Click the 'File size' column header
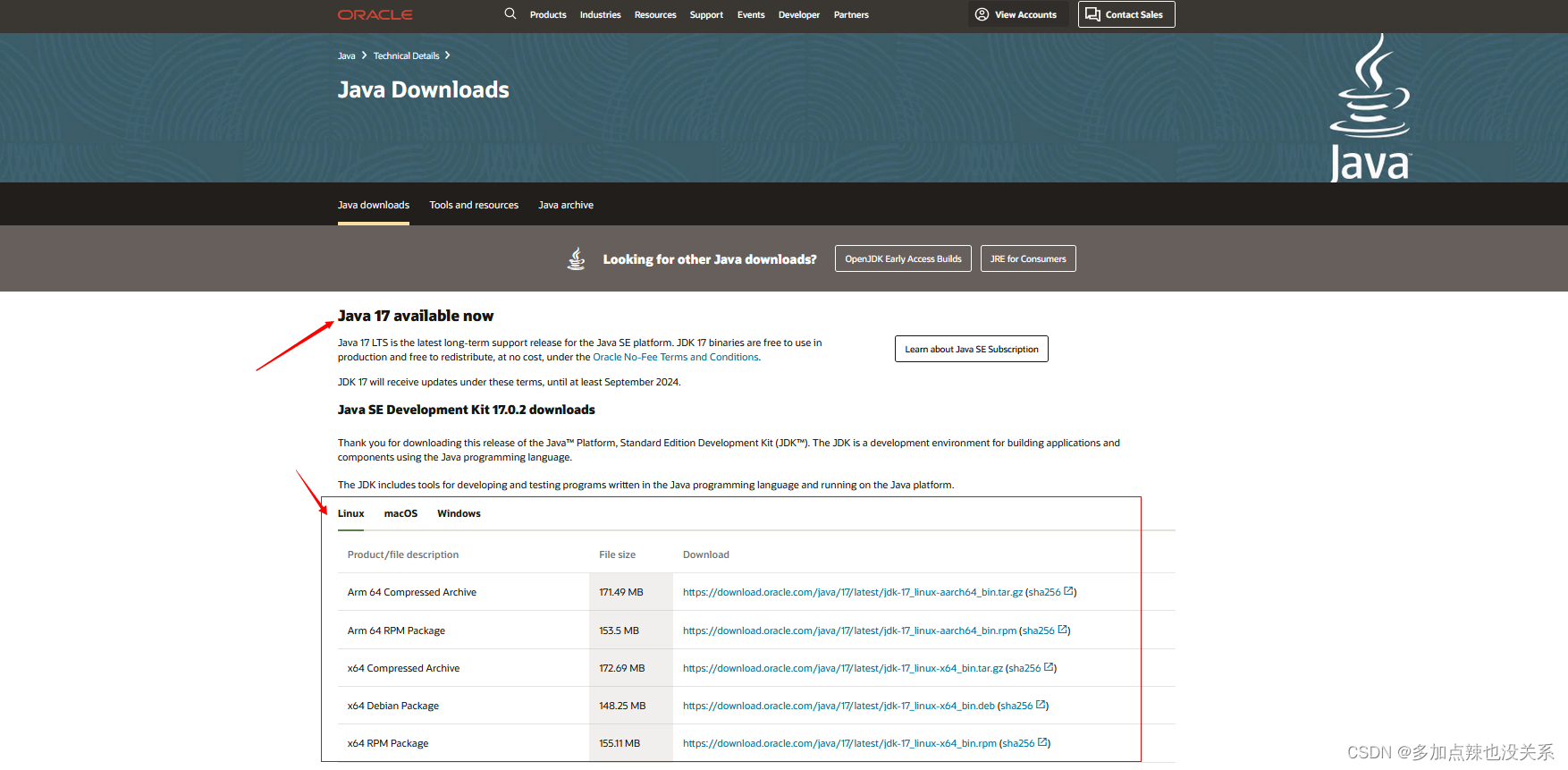 tap(617, 554)
